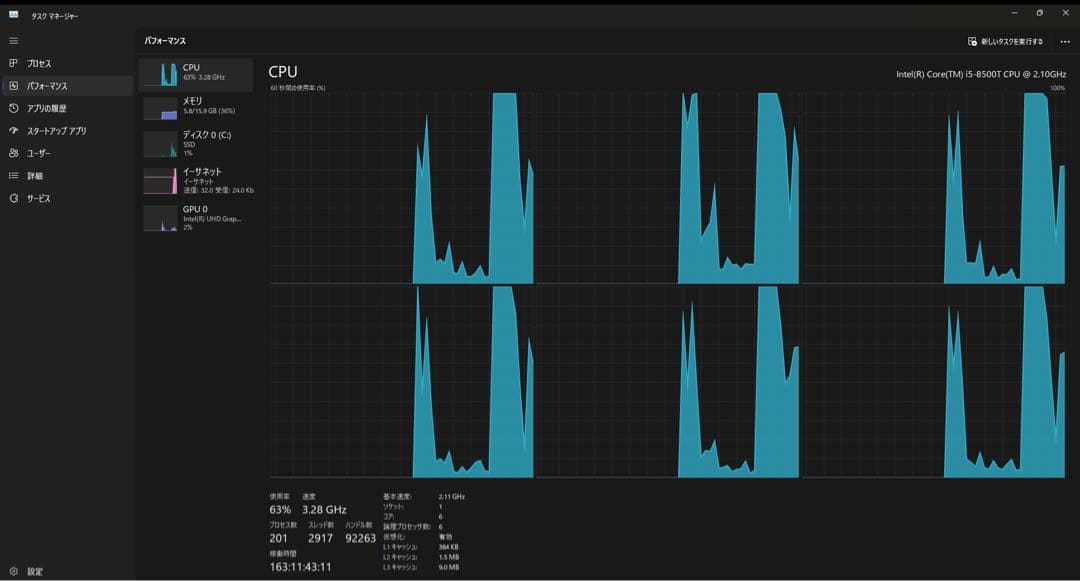Open the 詳細 (Details) page icon
Screen dimensions: 1080x581
pos(14,176)
